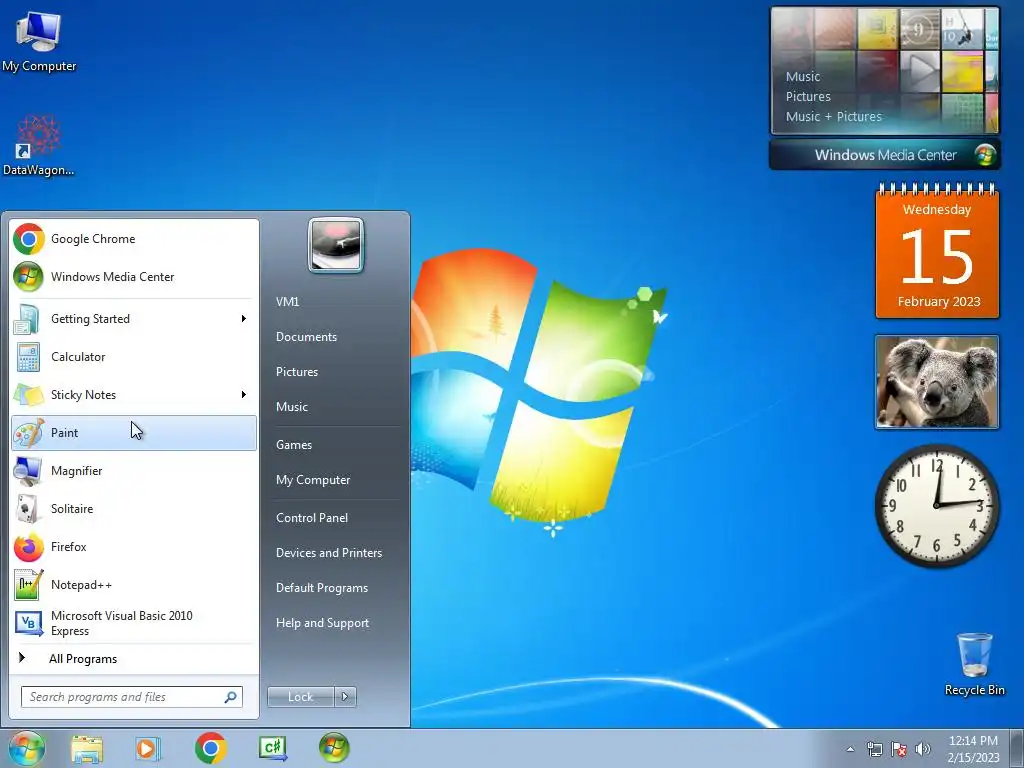
Task: Launch Firefox from the Start menu
Action: (x=134, y=547)
